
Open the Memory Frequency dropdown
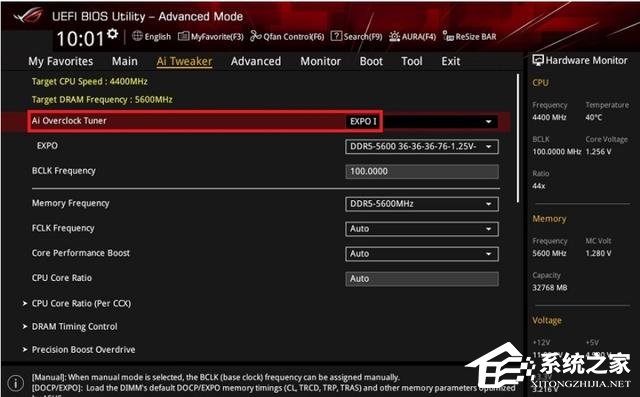[x=422, y=204]
